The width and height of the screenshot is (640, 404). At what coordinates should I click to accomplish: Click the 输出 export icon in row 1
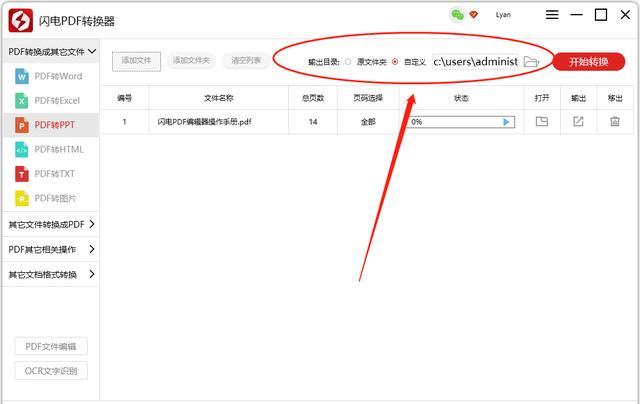578,121
